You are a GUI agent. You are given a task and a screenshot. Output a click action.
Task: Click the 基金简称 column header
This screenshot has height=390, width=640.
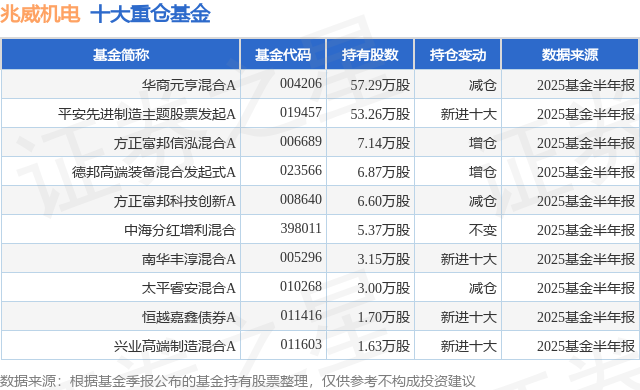pyautogui.click(x=121, y=55)
